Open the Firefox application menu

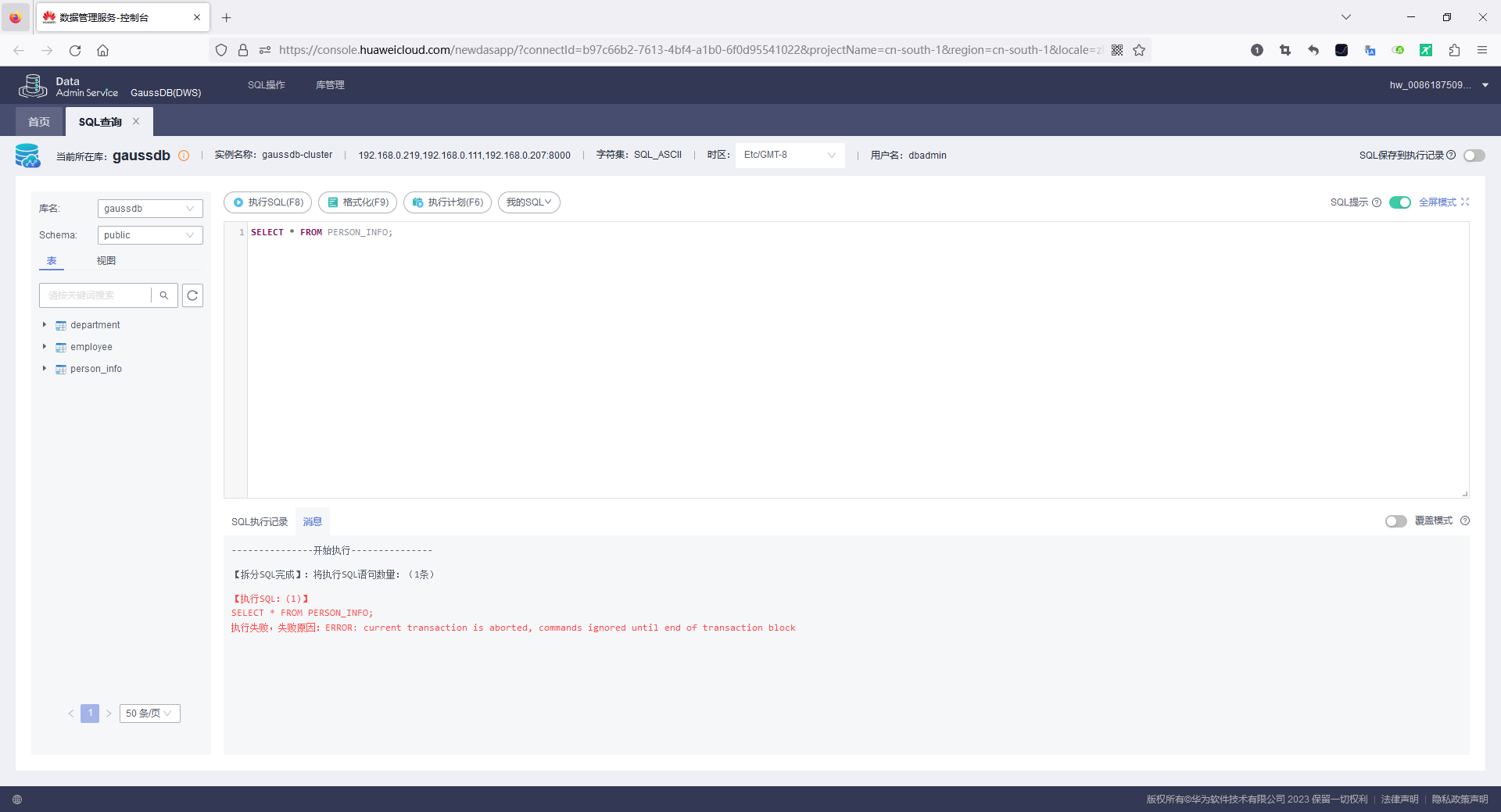1482,50
